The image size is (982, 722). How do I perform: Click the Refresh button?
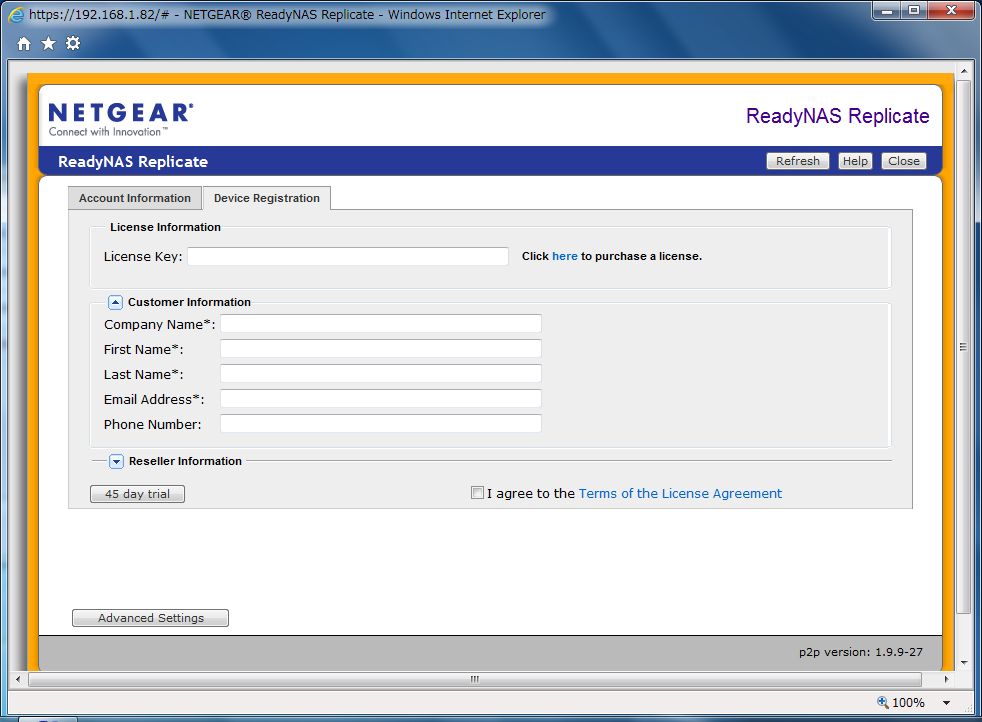coord(797,161)
